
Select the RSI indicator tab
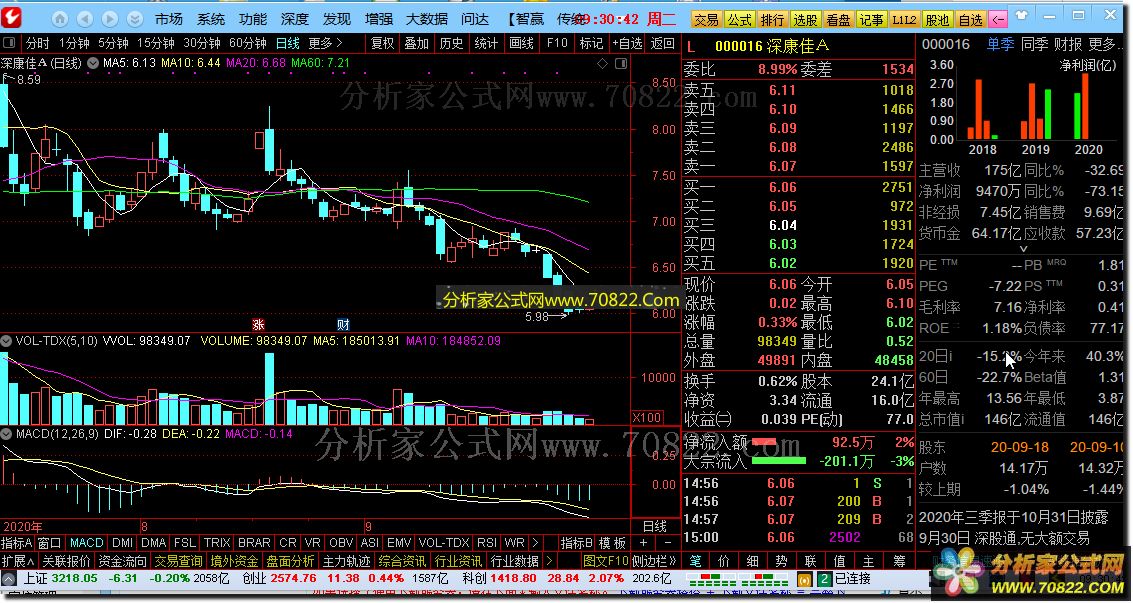(486, 542)
